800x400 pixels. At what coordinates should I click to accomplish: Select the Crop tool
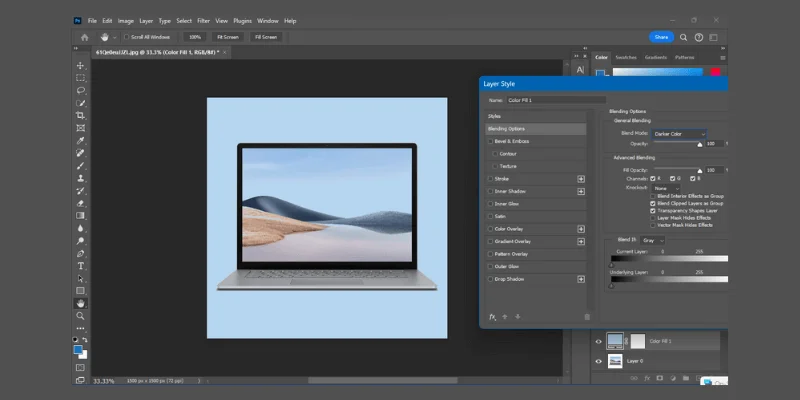81,115
